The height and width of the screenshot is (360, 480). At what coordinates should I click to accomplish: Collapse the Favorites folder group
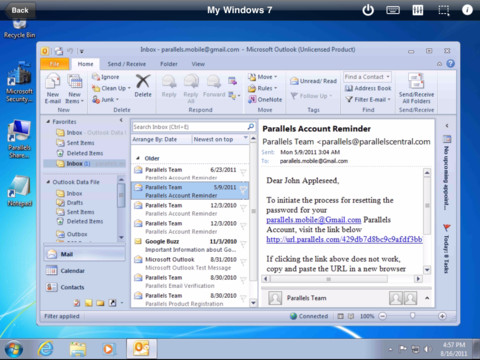[48, 122]
